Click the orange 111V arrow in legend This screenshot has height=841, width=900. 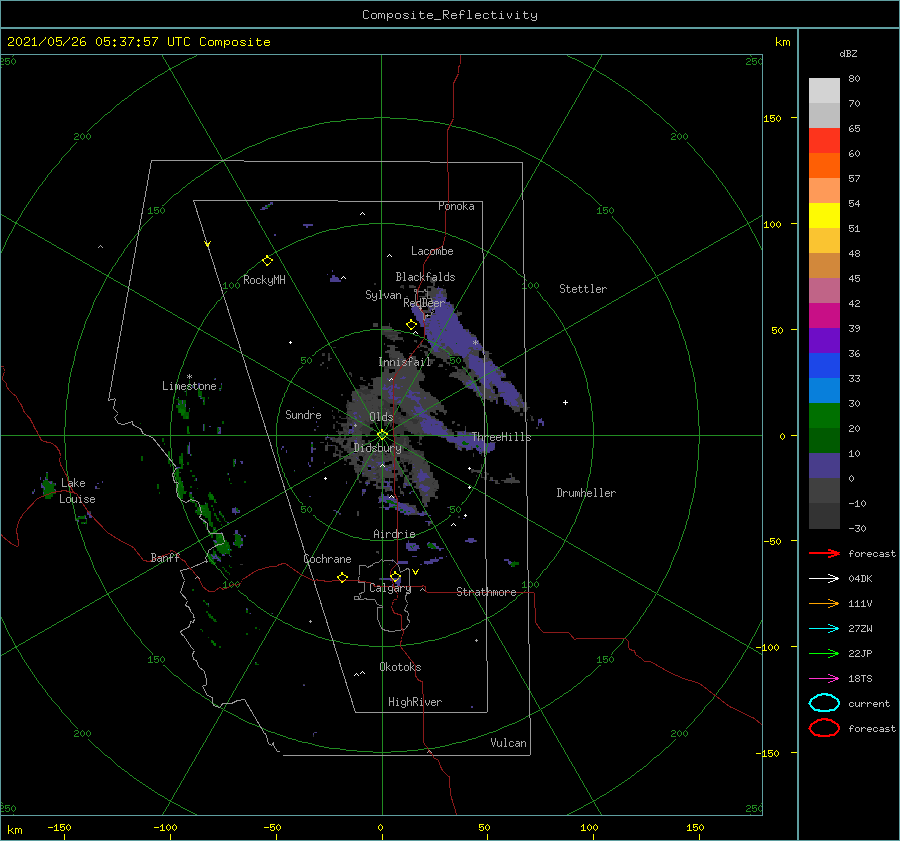(x=824, y=603)
